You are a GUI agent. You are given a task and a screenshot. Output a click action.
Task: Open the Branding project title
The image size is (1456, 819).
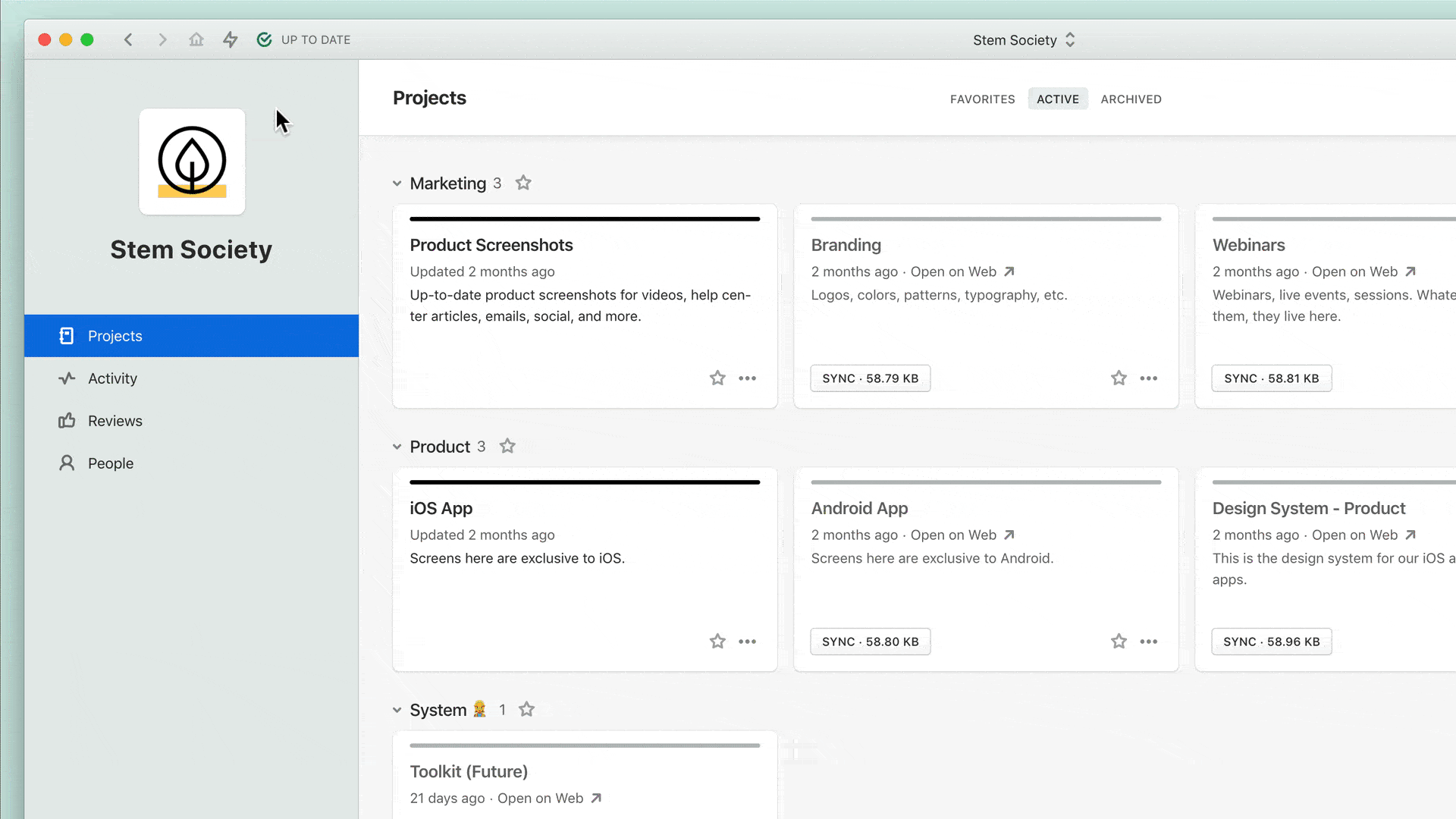coord(846,245)
